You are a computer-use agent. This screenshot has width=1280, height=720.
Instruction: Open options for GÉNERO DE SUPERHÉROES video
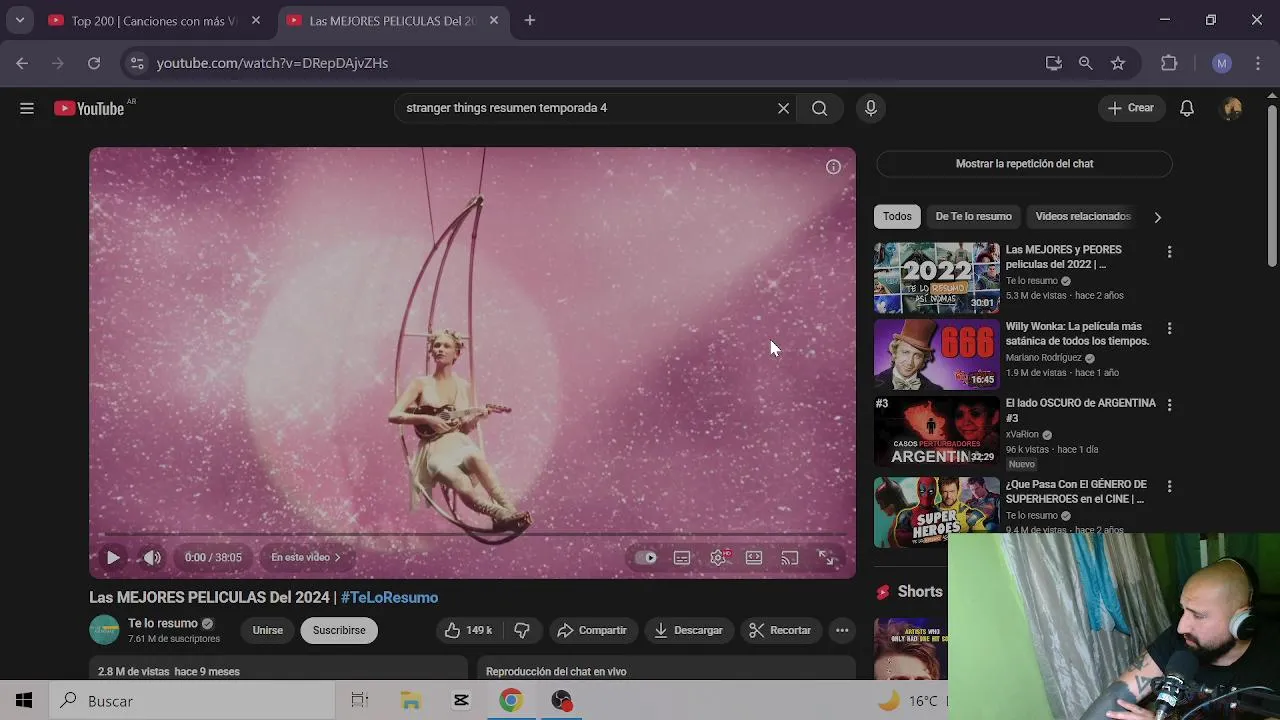(x=1169, y=486)
